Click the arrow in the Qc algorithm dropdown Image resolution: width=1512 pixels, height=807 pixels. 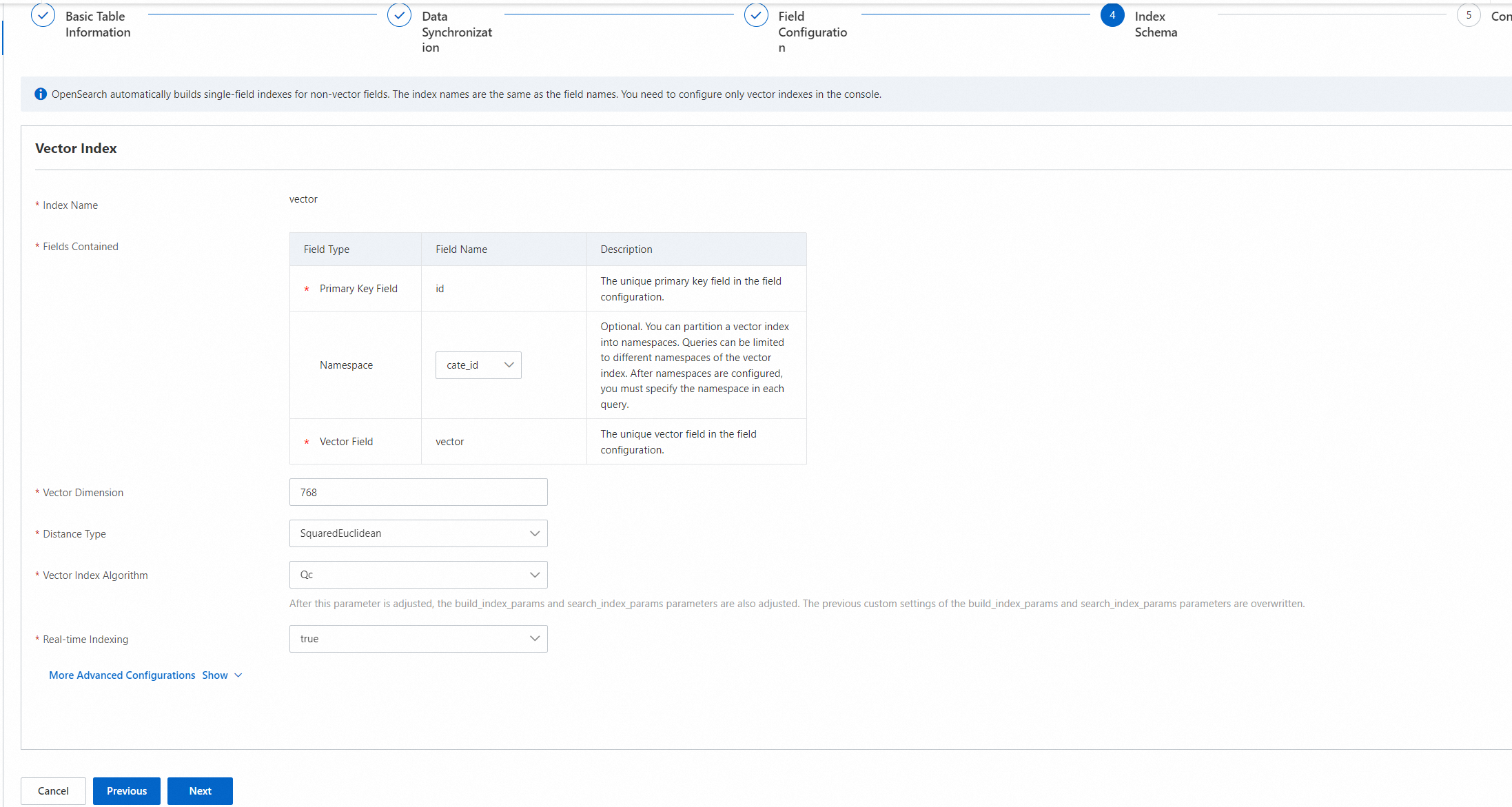pyautogui.click(x=534, y=575)
